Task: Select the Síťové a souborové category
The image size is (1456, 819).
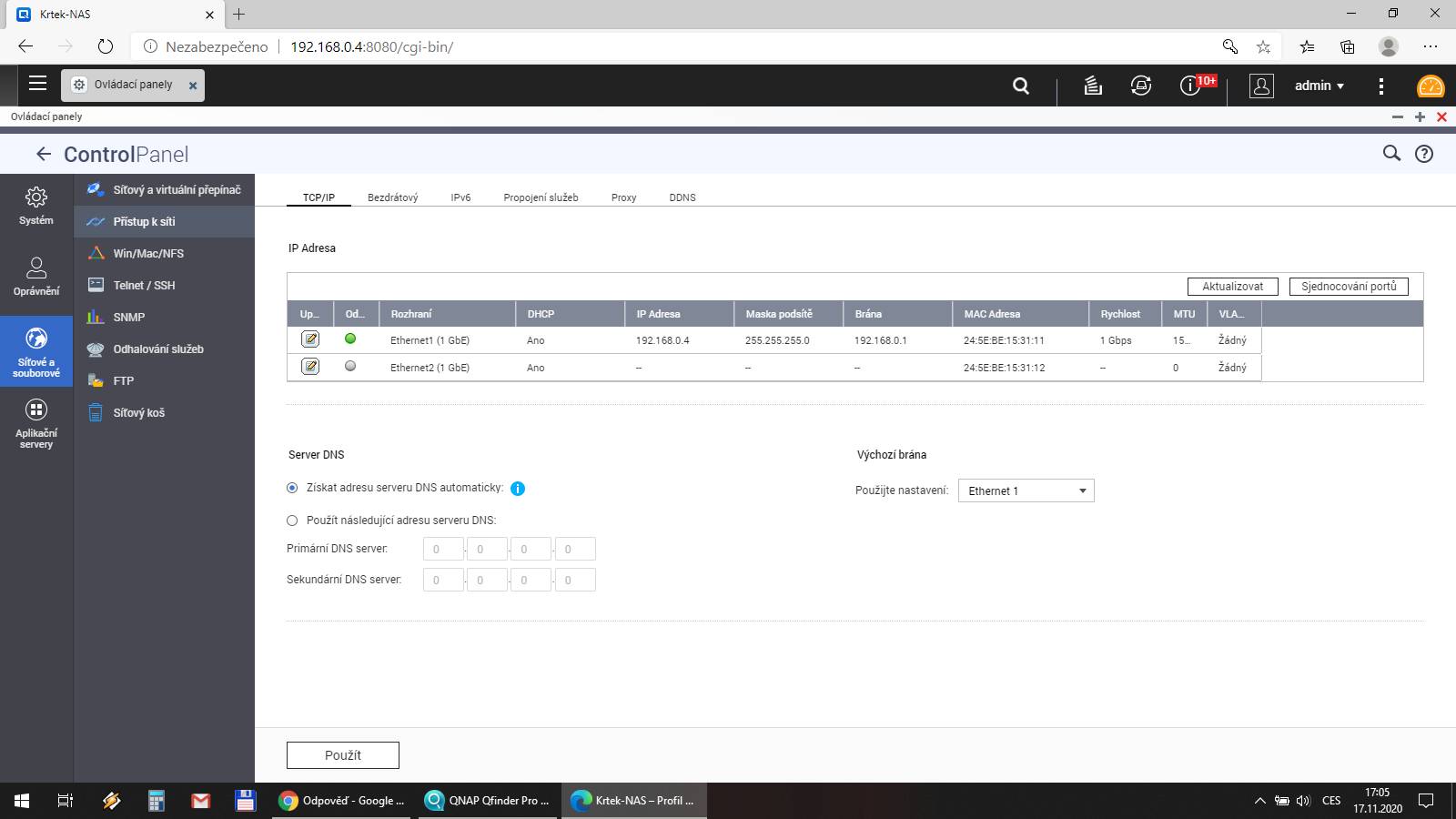Action: pos(36,352)
